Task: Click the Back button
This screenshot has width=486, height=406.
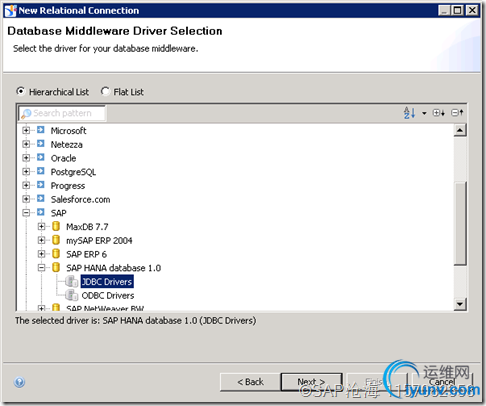Action: pyautogui.click(x=250, y=382)
